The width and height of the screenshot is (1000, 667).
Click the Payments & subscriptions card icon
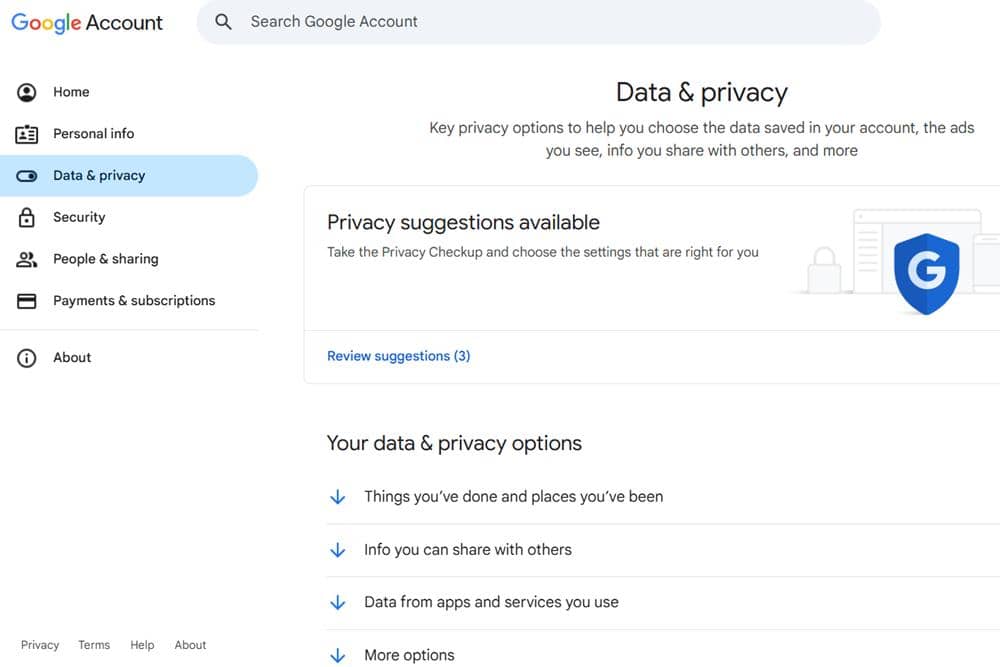click(x=26, y=300)
